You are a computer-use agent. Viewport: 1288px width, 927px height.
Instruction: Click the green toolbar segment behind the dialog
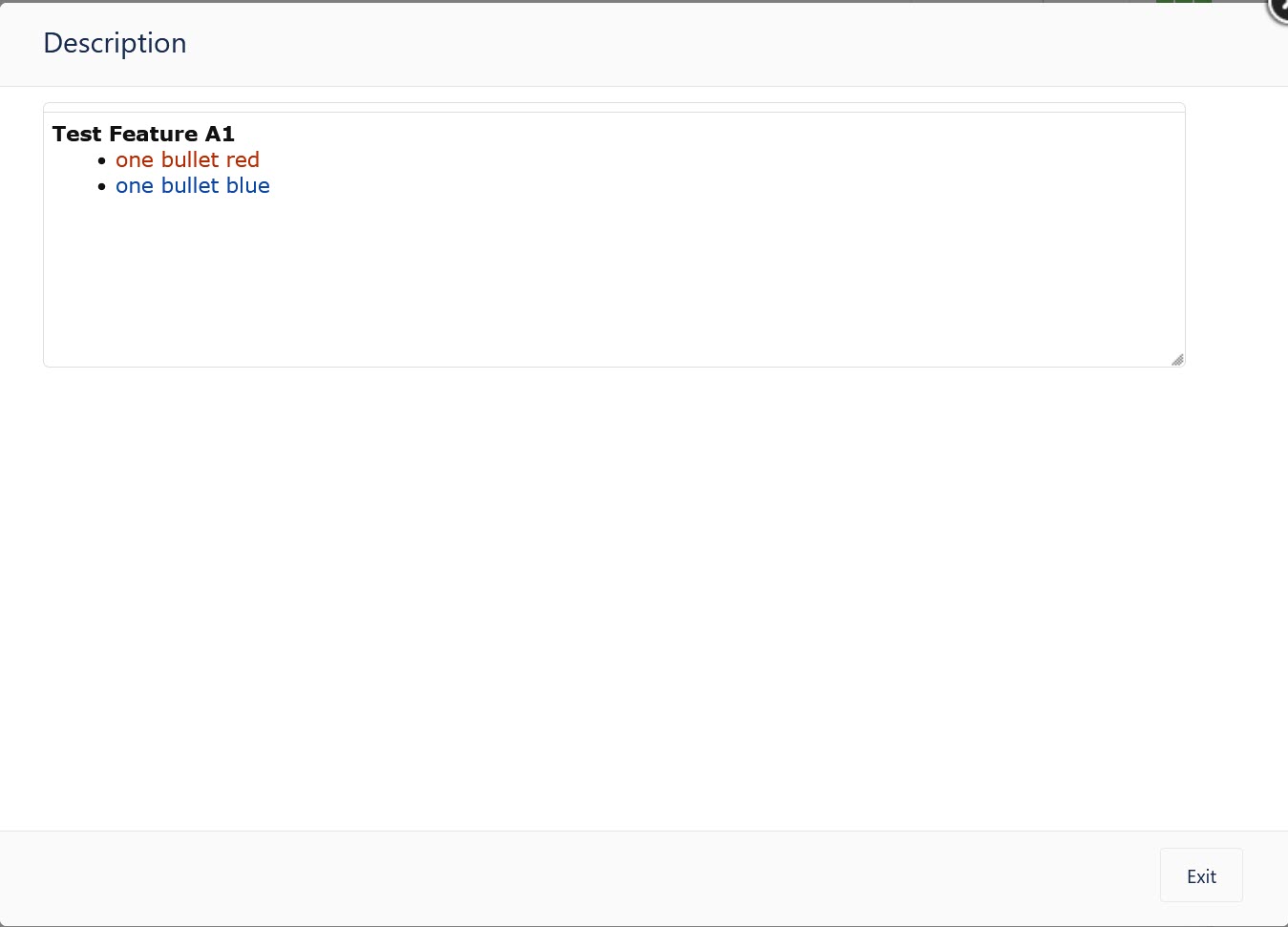pos(1184,3)
